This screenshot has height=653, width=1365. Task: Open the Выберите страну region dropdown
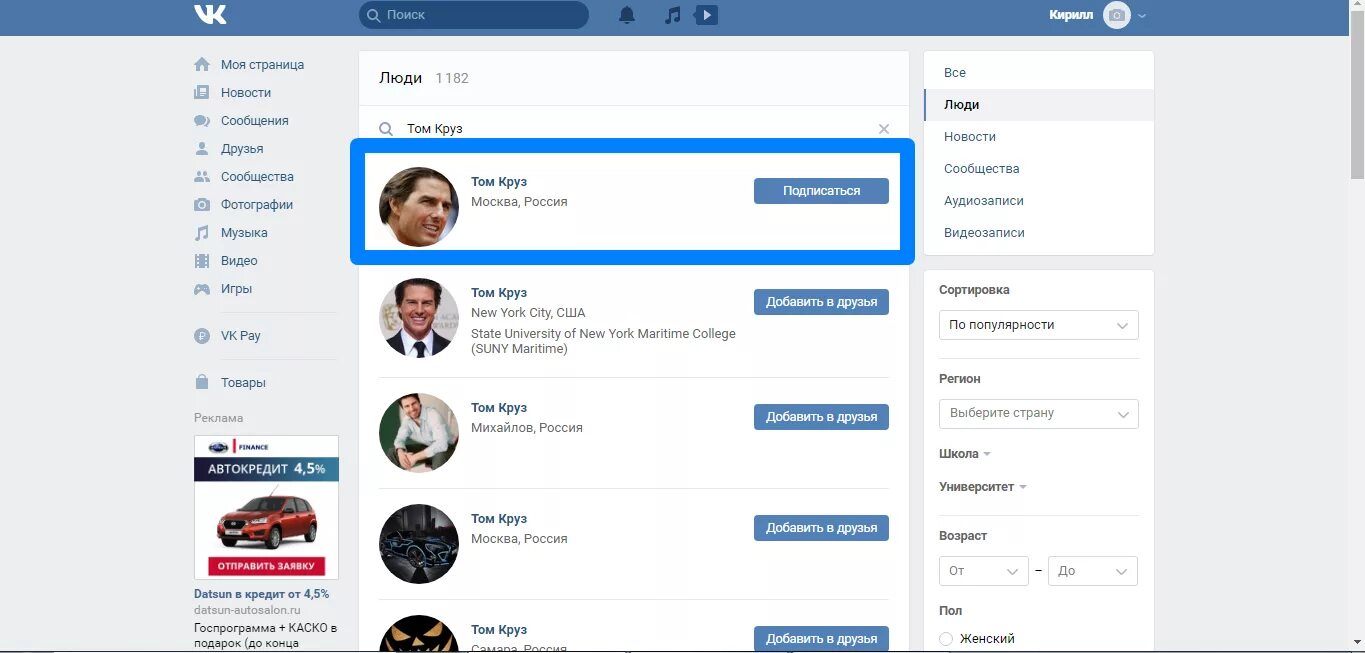click(1038, 413)
